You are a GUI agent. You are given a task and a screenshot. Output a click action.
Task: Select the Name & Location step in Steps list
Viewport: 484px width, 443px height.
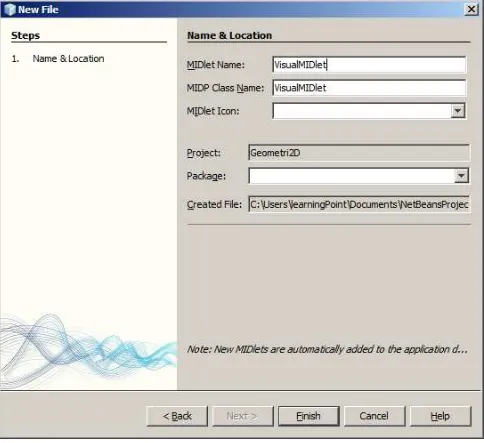coord(68,59)
